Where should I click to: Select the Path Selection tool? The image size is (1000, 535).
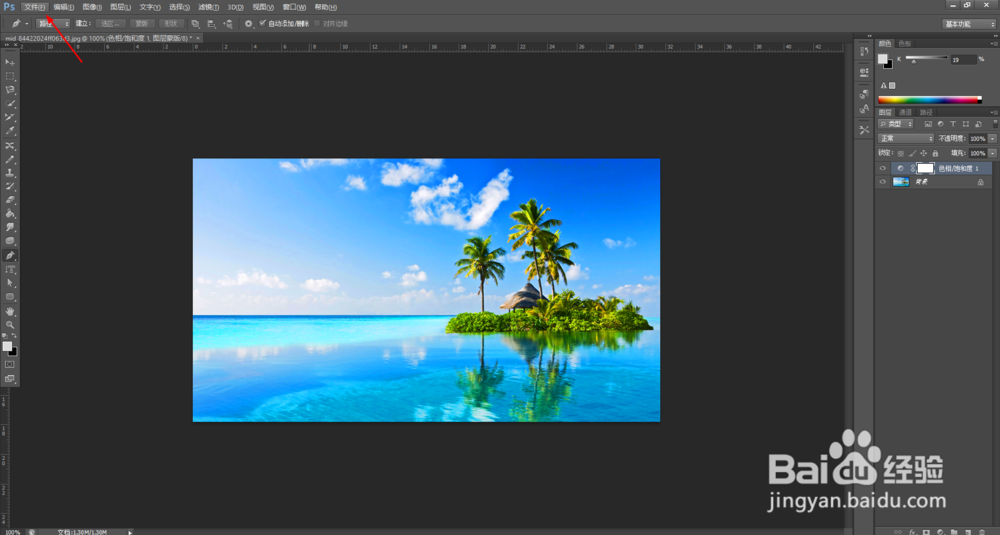tap(10, 283)
